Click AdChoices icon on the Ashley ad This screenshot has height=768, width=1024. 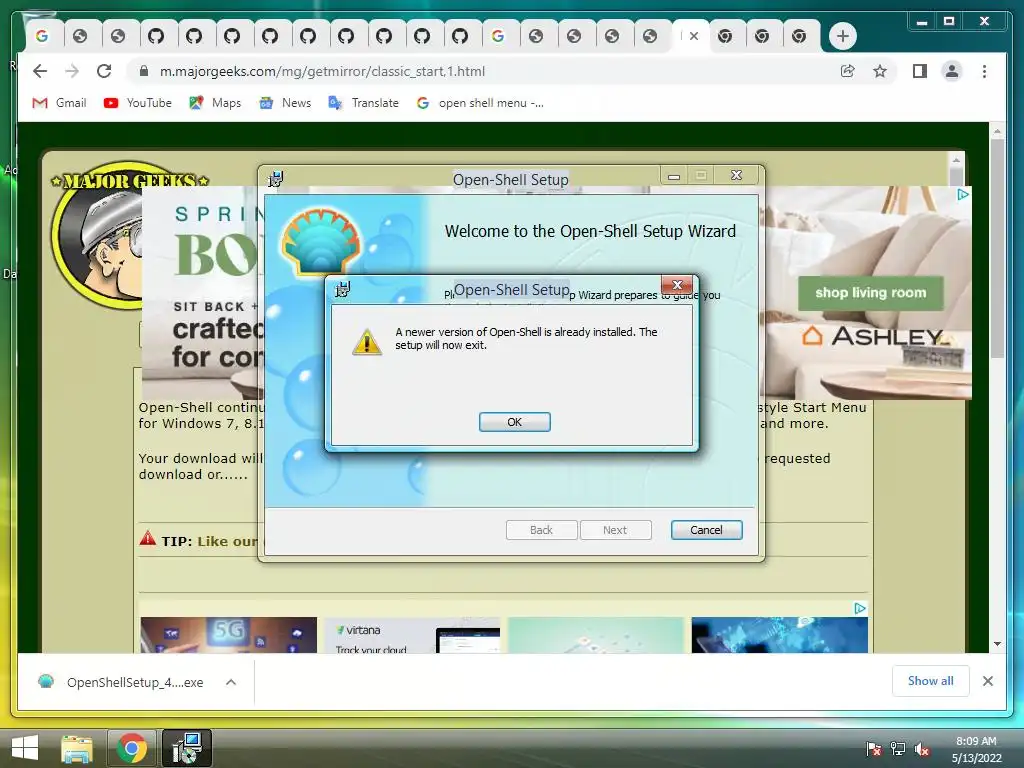[963, 194]
